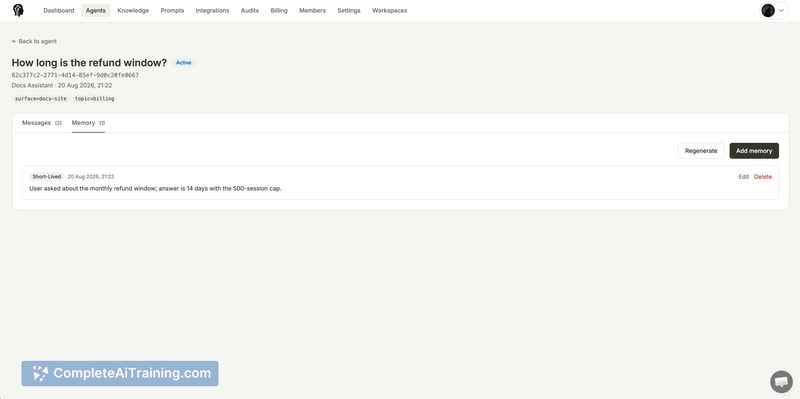The height and width of the screenshot is (399, 800).
Task: Open Integrations in the top nav
Action: pyautogui.click(x=212, y=10)
